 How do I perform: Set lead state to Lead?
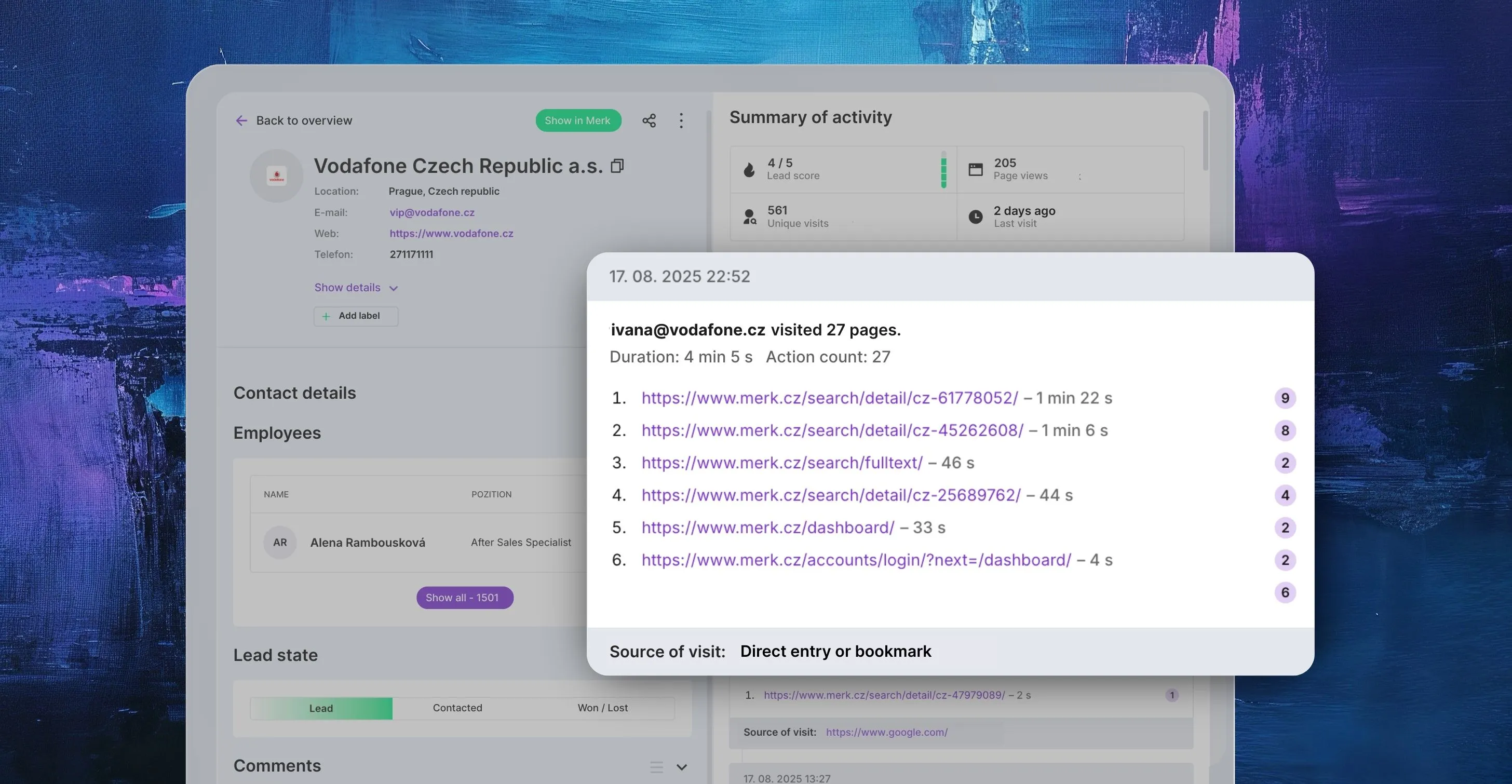coord(321,708)
